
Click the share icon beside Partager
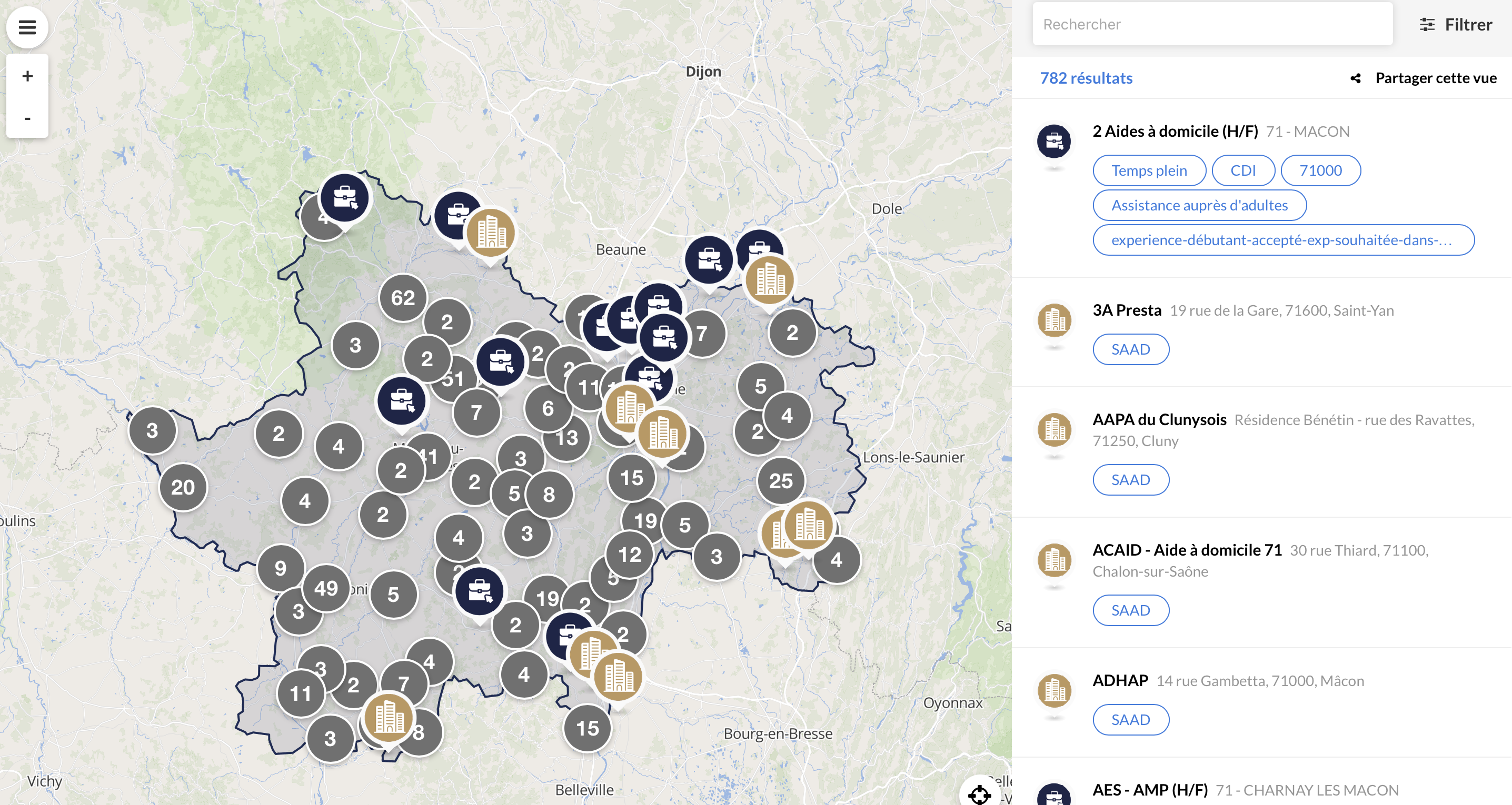coord(1355,78)
